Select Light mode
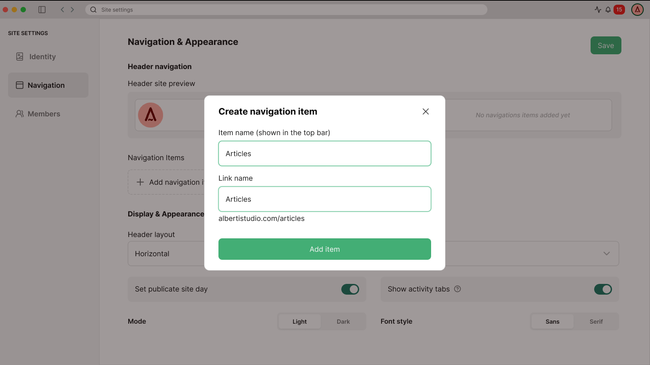Screen dimensions: 650x365 [299, 321]
